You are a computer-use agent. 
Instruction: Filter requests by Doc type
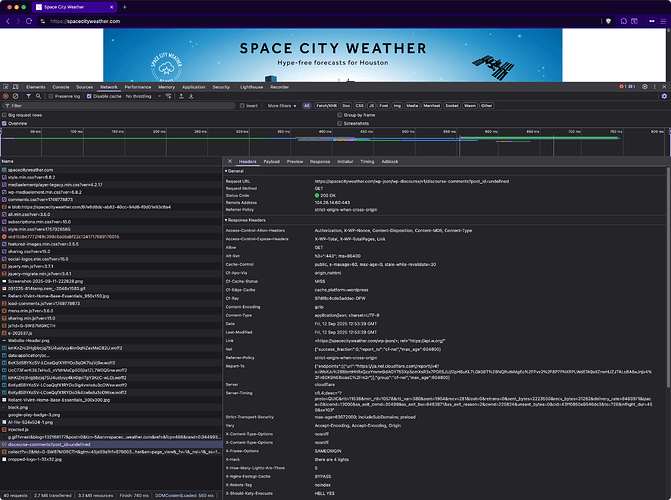pyautogui.click(x=346, y=106)
